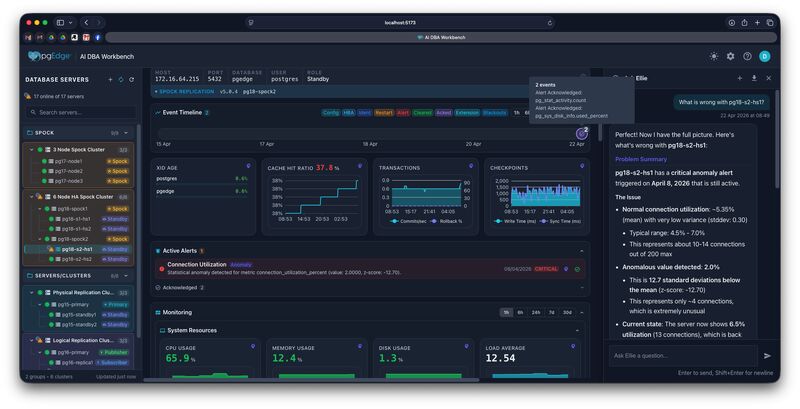This screenshot has width=800, height=409.
Task: Toggle the Cleared event filter chip
Action: click(422, 113)
